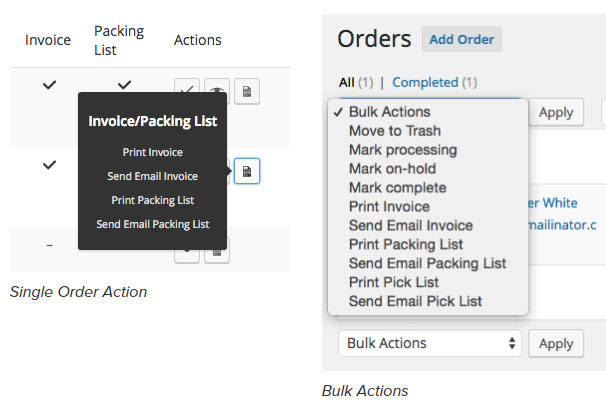Select the checked Bulk Actions option
The height and width of the screenshot is (406, 606).
point(389,112)
